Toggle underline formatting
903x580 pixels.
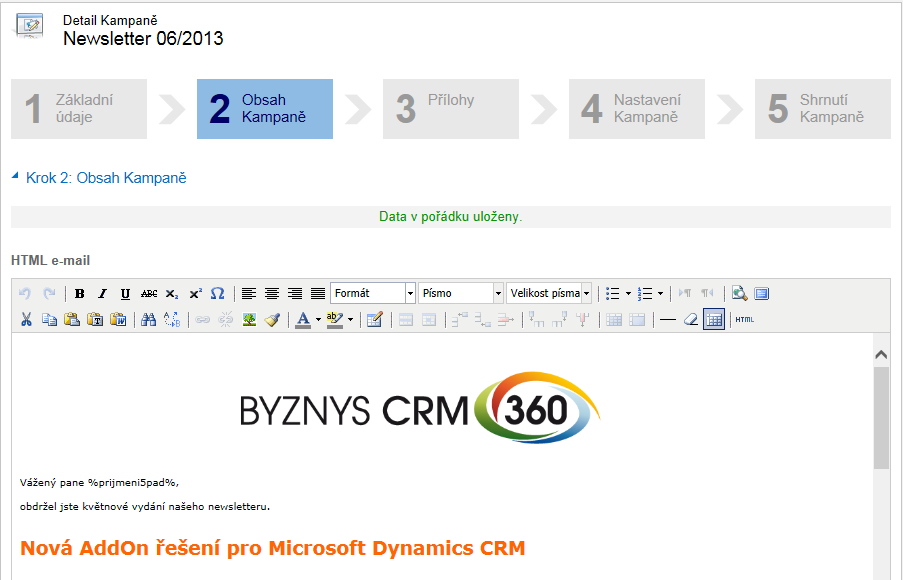click(x=125, y=293)
